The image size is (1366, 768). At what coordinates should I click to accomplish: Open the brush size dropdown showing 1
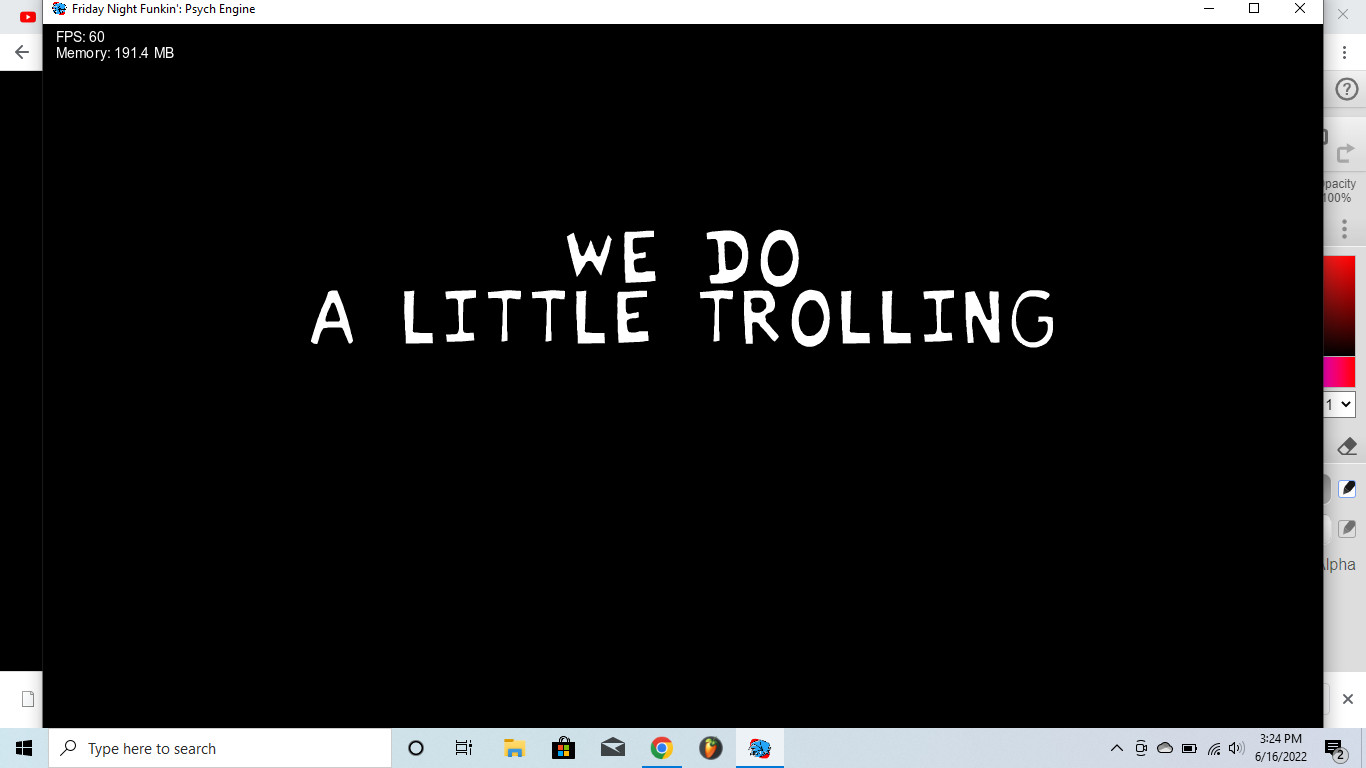(x=1339, y=405)
